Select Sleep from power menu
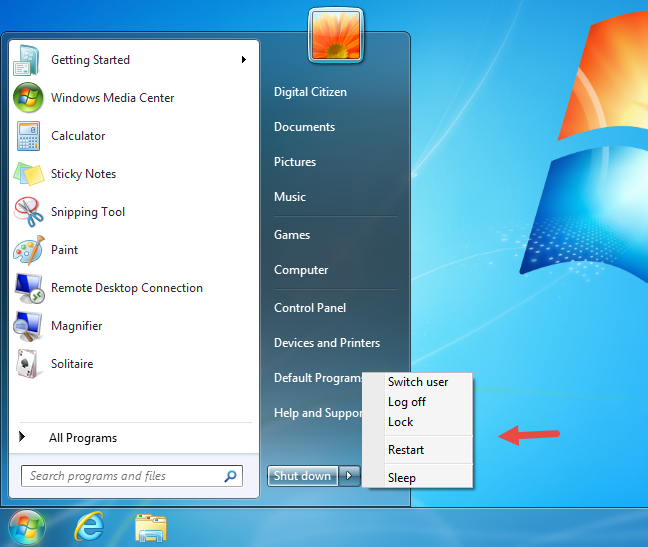 [402, 478]
